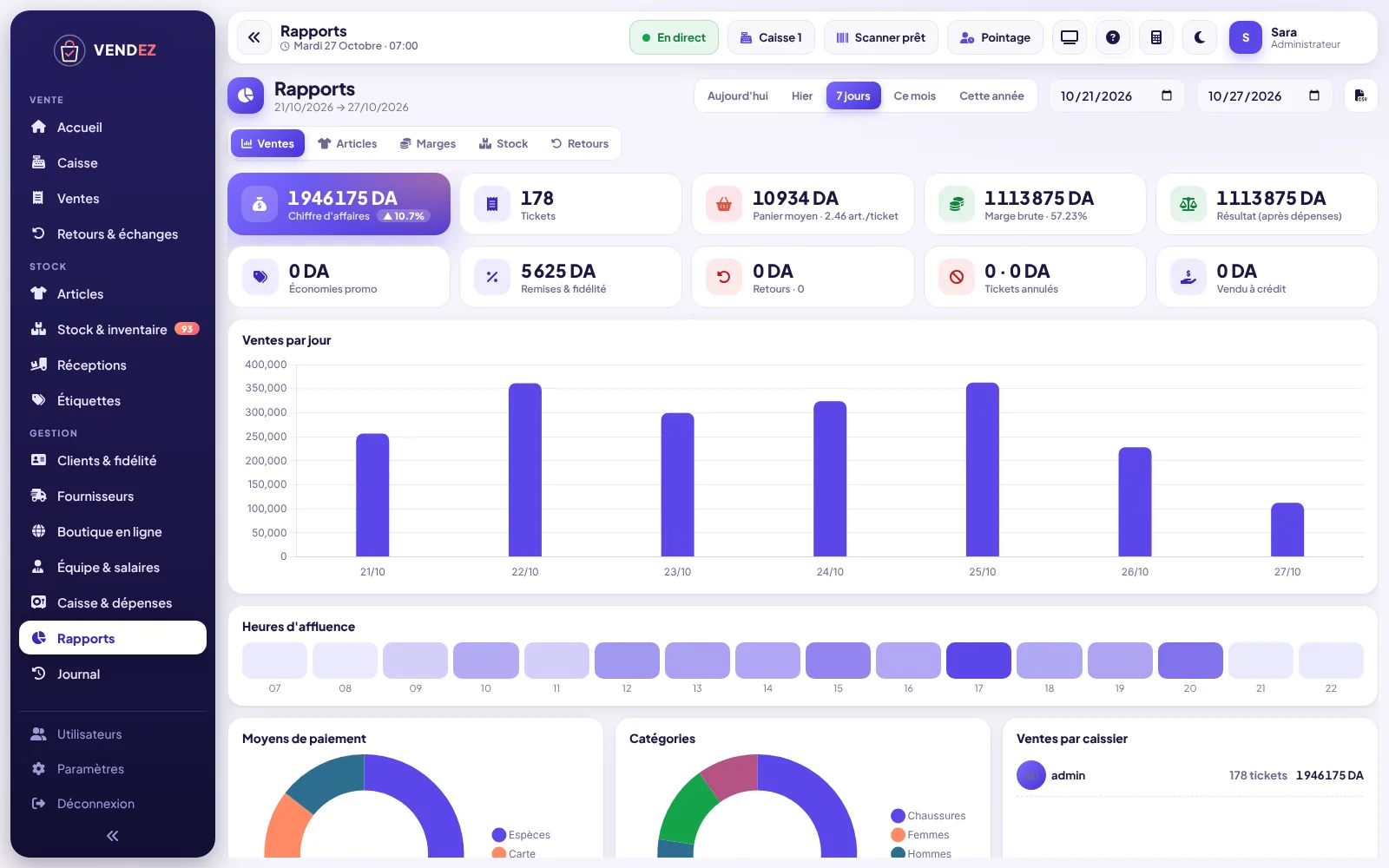Screen dimensions: 1389x868
Task: Open Accueil in the sidebar
Action: pos(113,128)
